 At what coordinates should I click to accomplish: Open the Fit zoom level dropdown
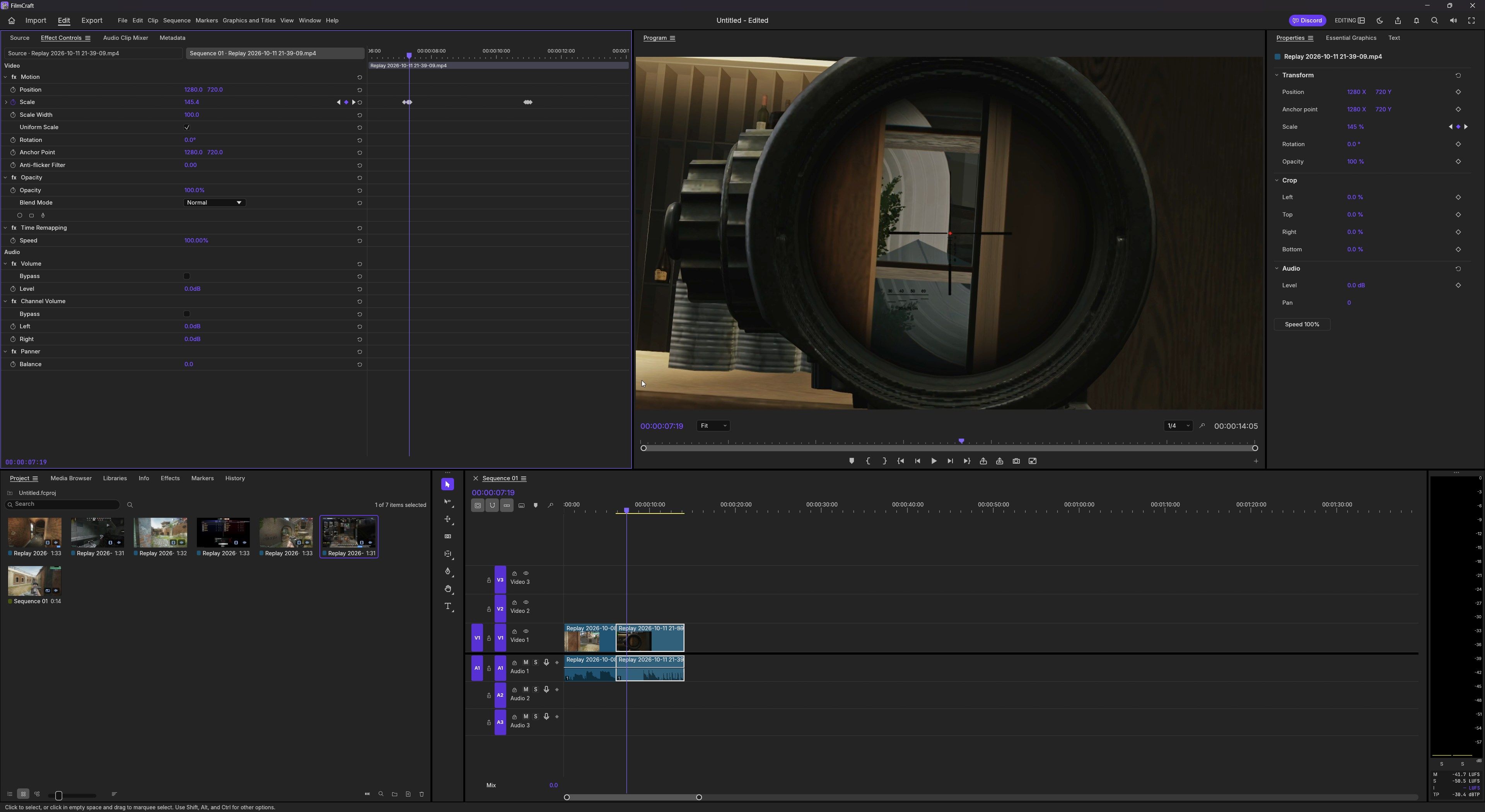713,426
